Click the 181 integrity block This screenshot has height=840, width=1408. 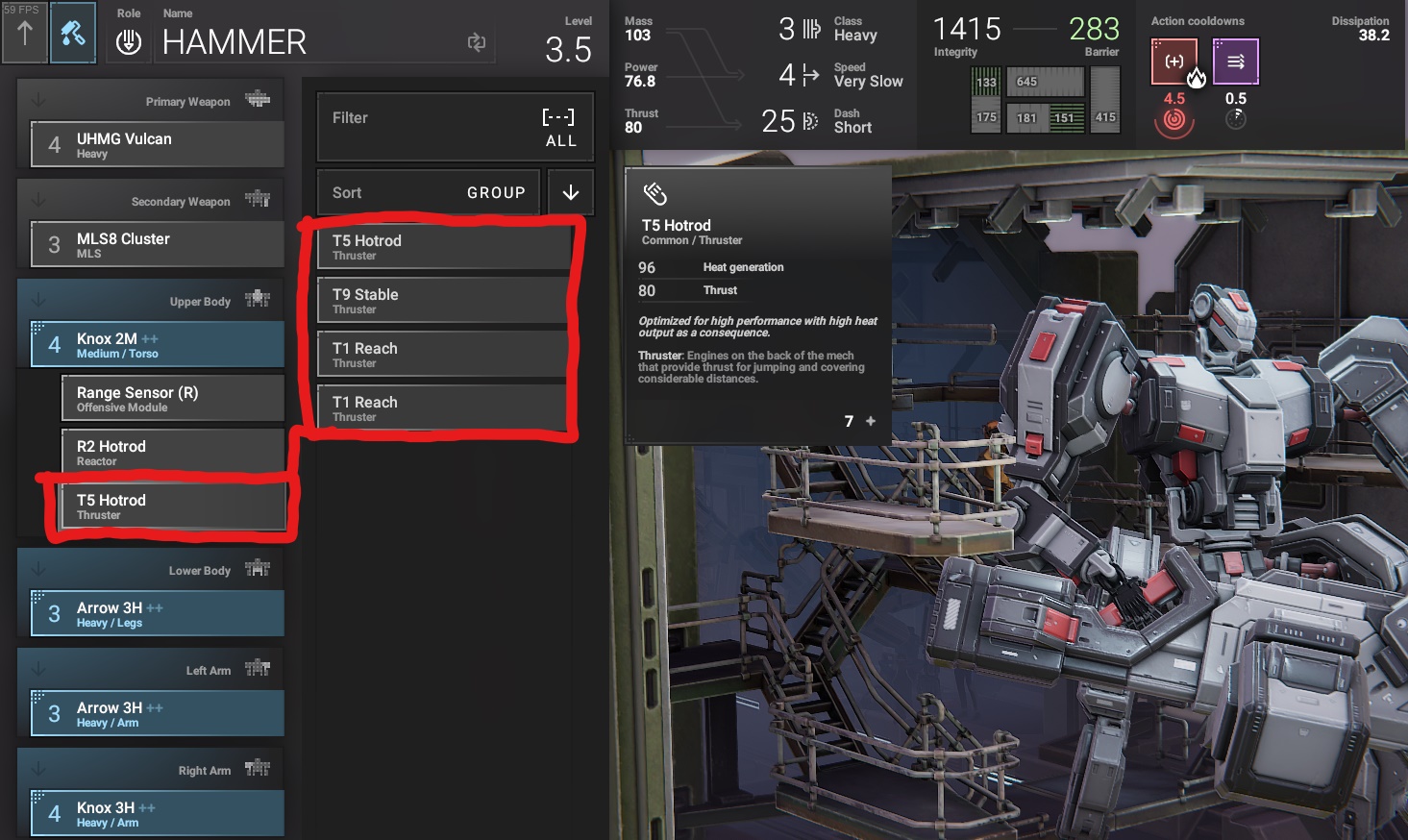pos(1027,117)
